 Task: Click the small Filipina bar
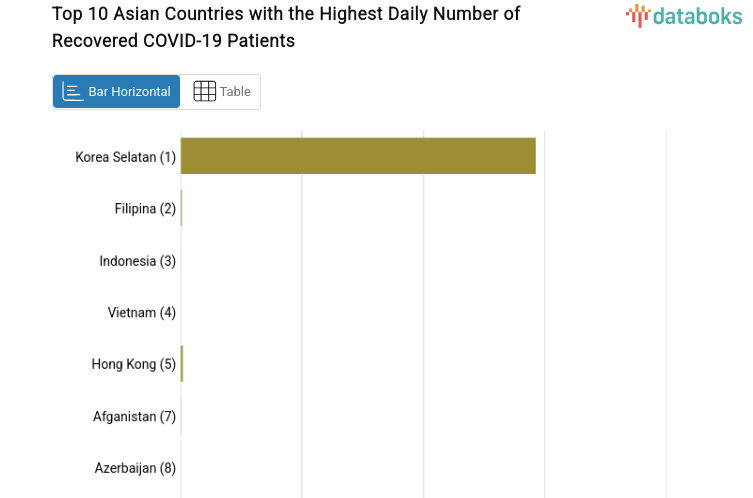pos(181,208)
